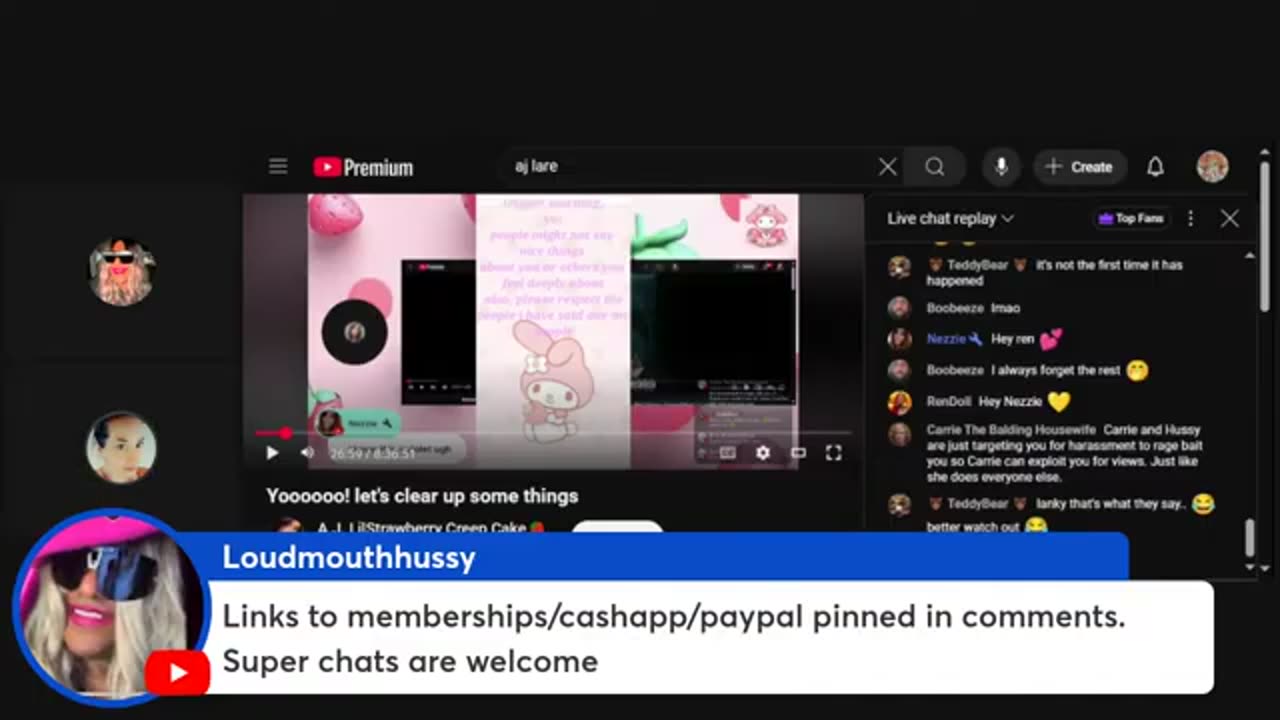The height and width of the screenshot is (720, 1280).
Task: Open player settings gear
Action: (763, 453)
